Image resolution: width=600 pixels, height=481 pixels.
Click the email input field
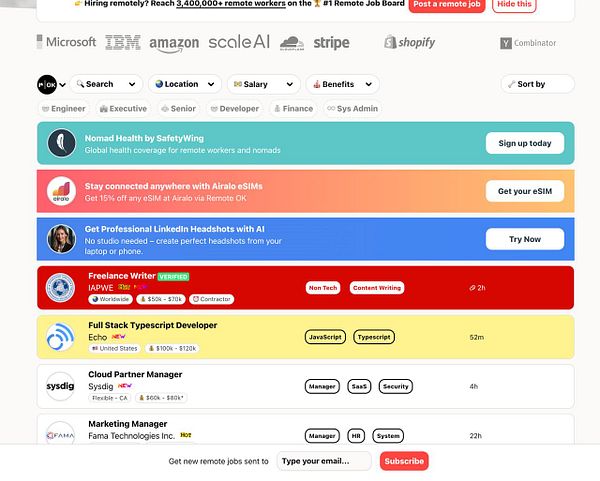pyautogui.click(x=324, y=461)
